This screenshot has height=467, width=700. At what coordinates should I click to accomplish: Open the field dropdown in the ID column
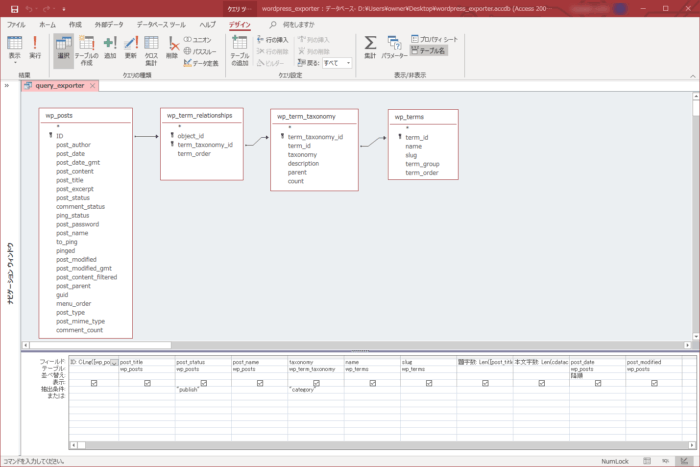click(x=114, y=363)
